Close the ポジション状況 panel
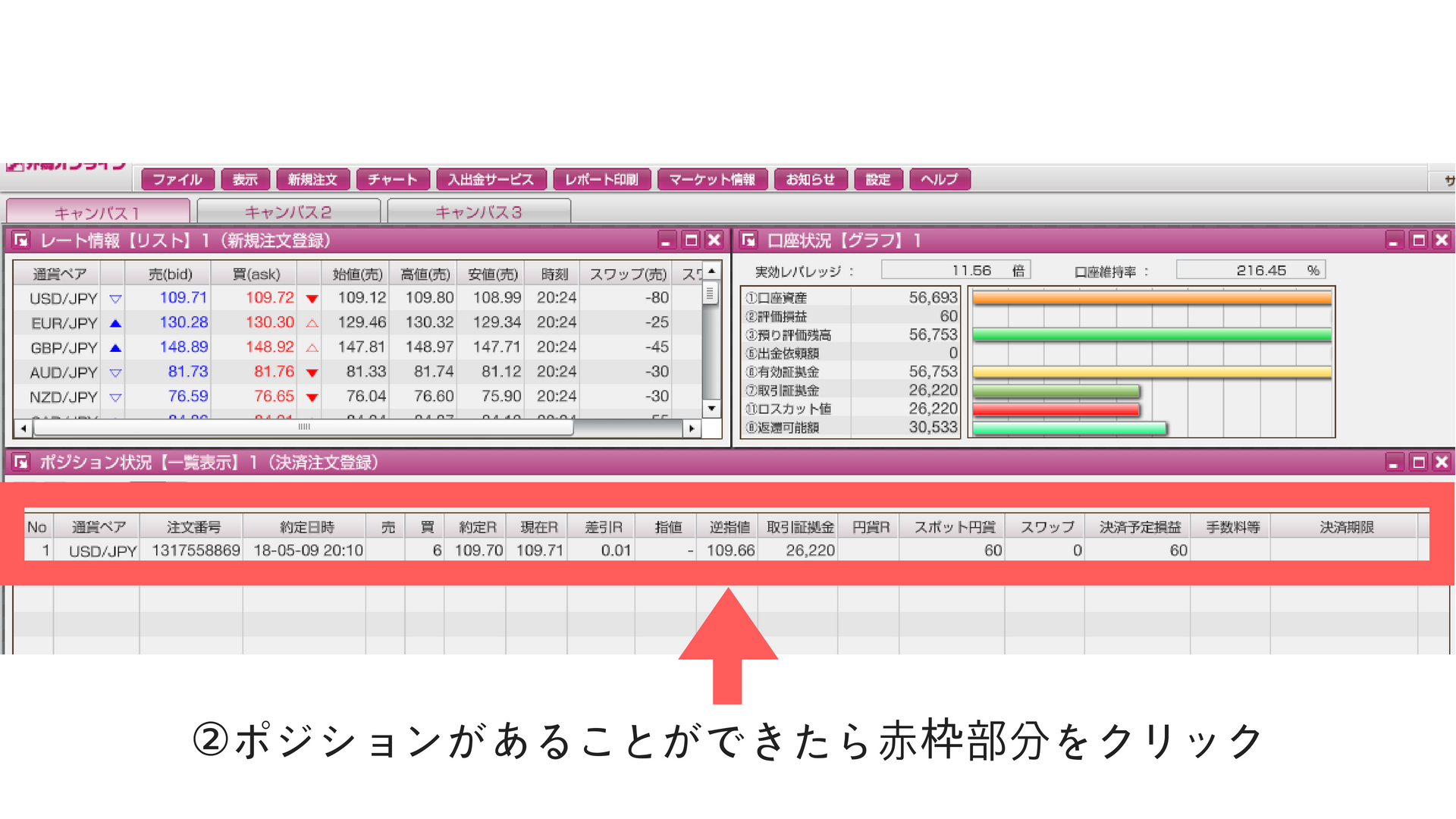 [x=1442, y=462]
